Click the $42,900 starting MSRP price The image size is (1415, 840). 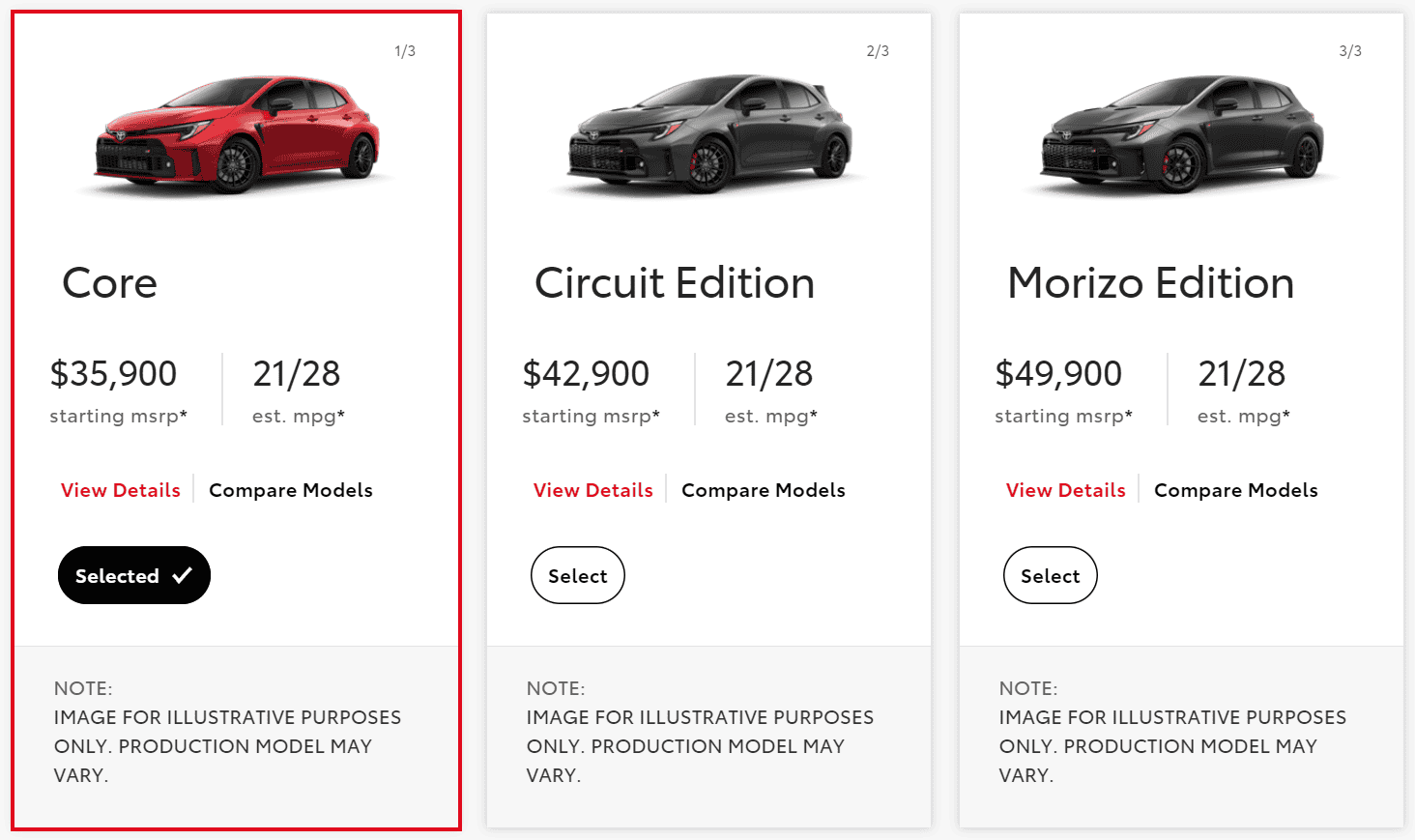point(587,374)
